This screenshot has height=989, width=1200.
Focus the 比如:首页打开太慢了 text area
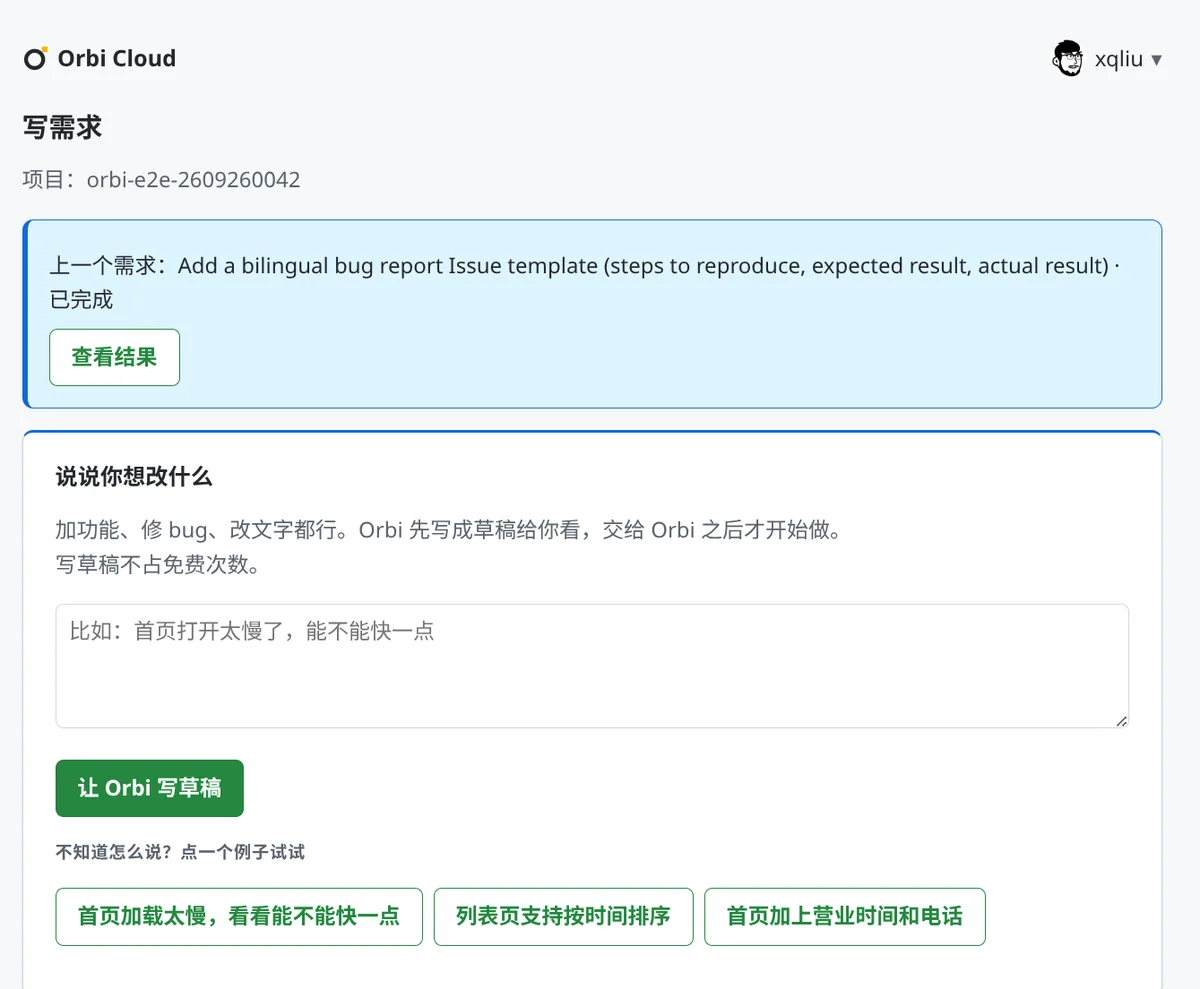592,666
